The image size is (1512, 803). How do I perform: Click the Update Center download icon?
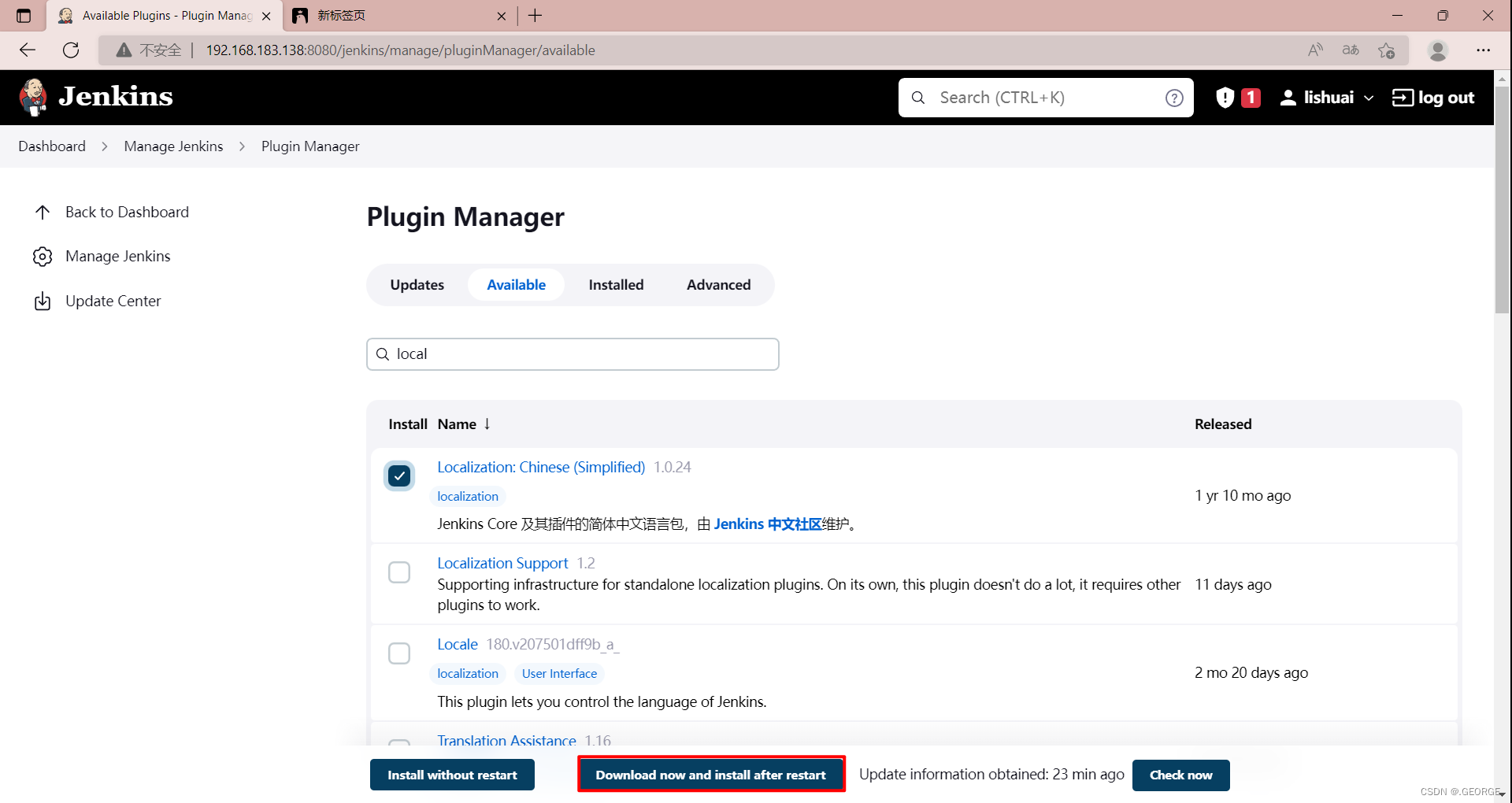click(x=43, y=302)
